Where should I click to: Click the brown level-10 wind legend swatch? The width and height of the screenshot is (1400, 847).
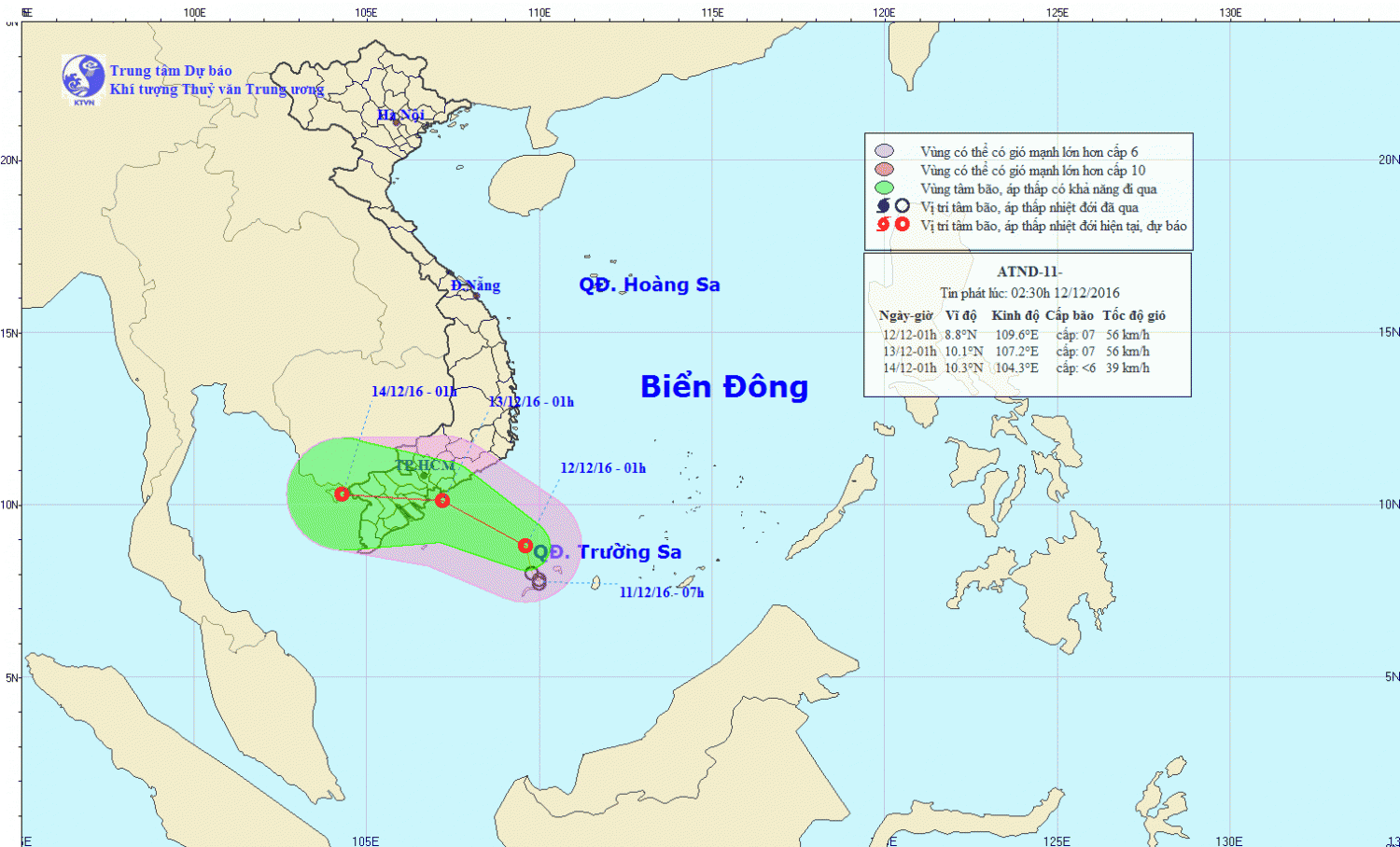click(884, 170)
